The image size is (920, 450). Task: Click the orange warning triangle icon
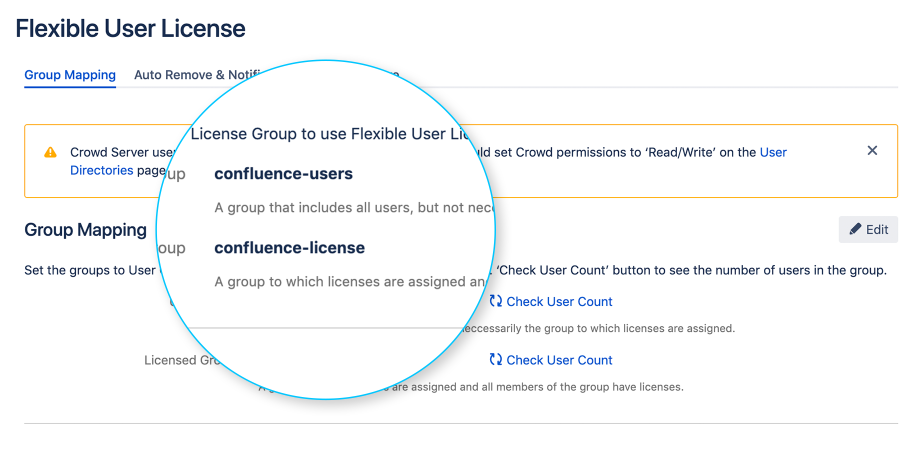click(x=50, y=153)
